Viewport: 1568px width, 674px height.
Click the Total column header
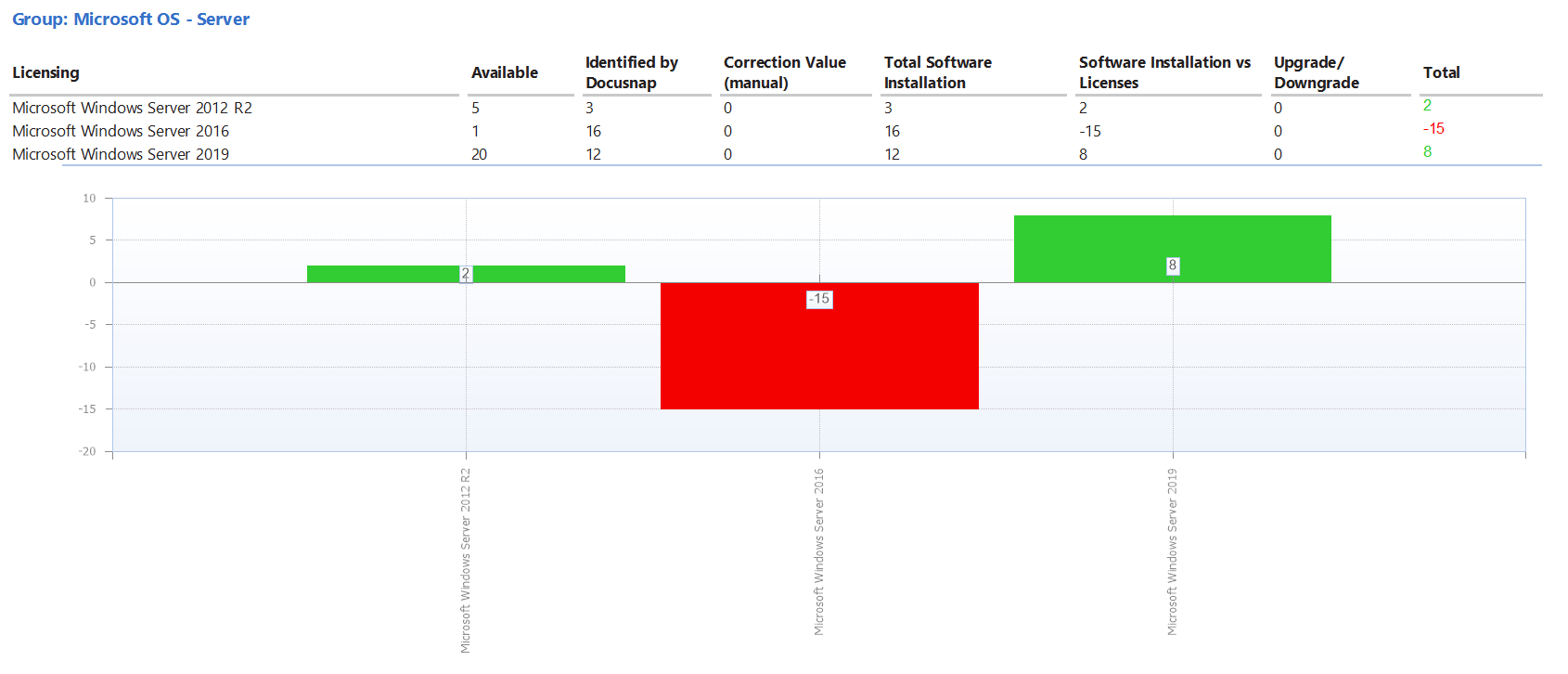1442,72
